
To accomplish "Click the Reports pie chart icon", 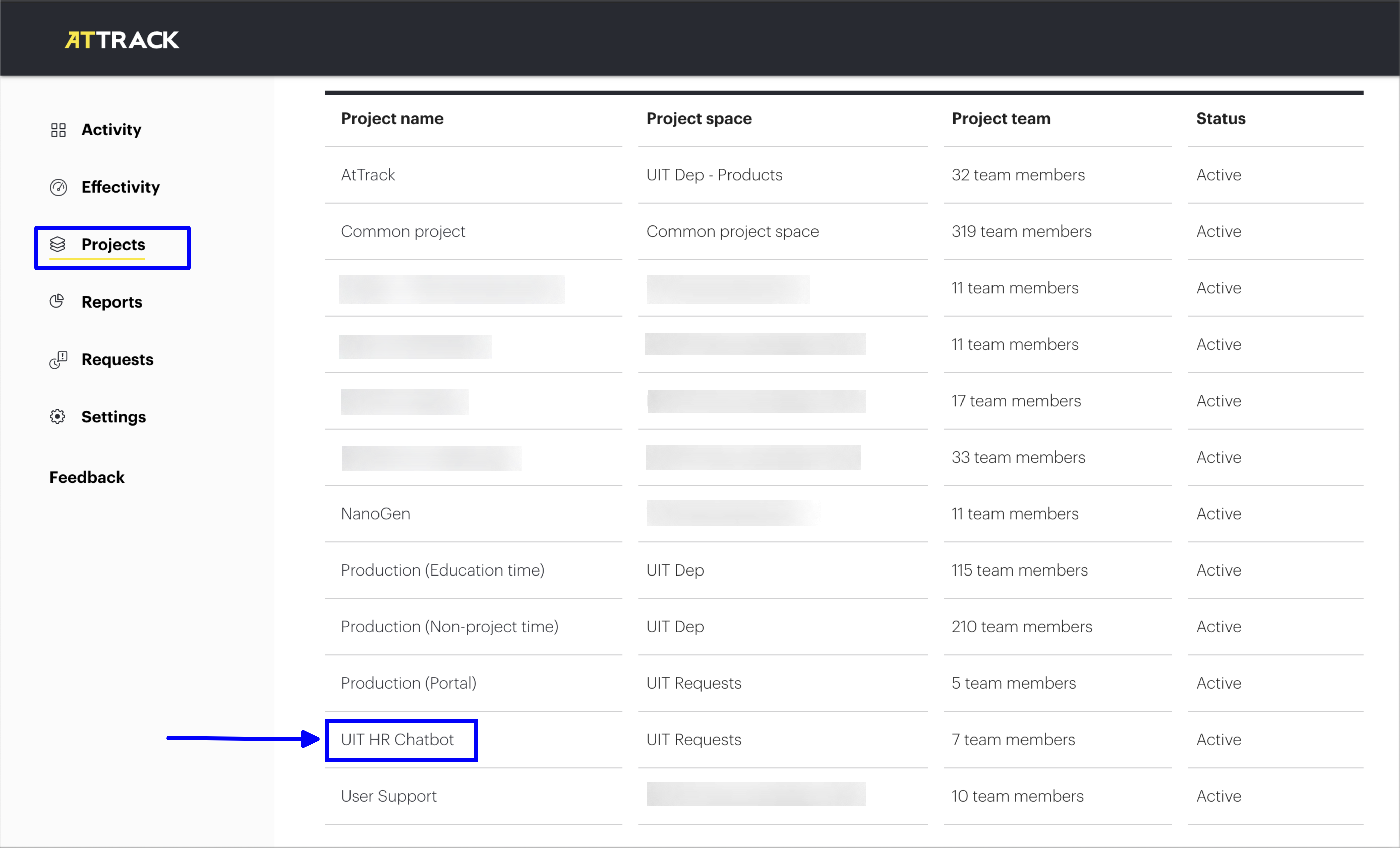I will [x=57, y=301].
